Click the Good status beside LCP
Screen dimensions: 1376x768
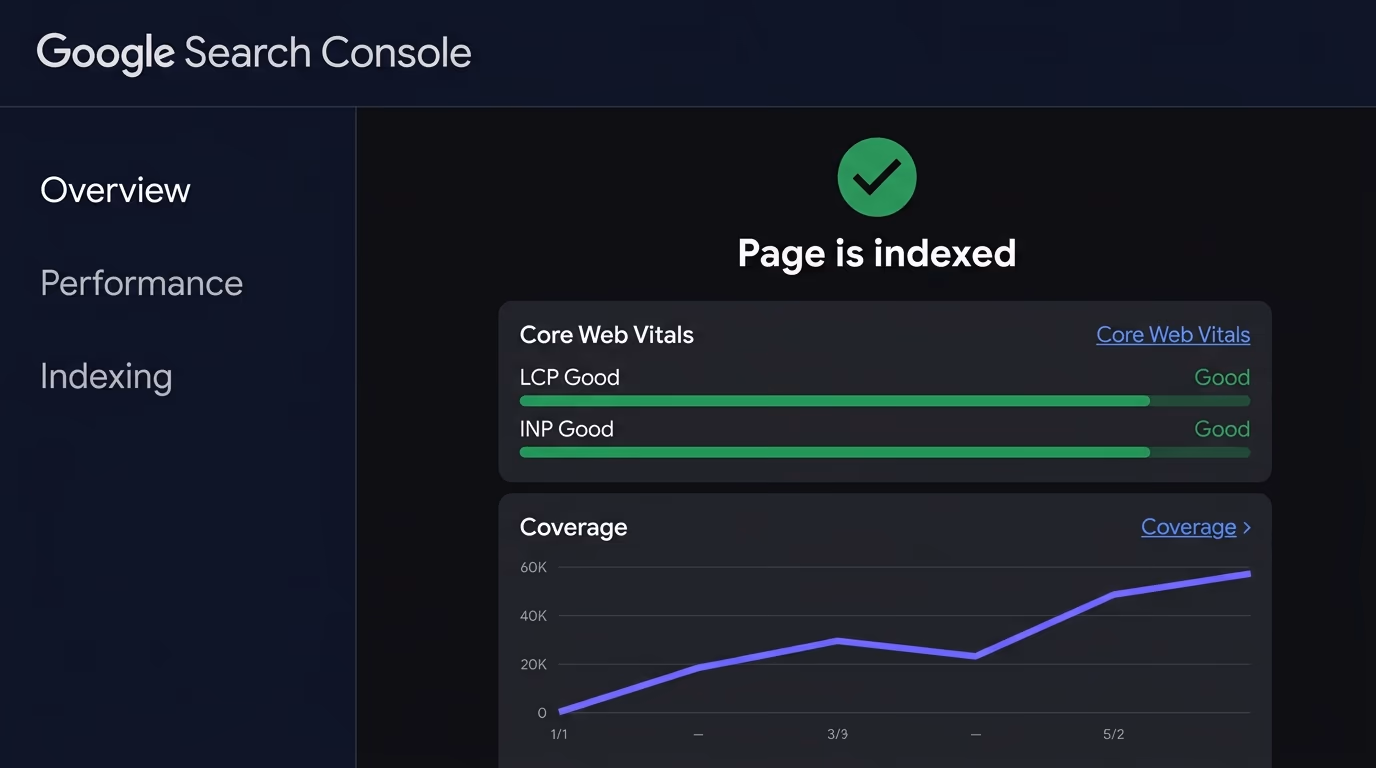[1222, 377]
